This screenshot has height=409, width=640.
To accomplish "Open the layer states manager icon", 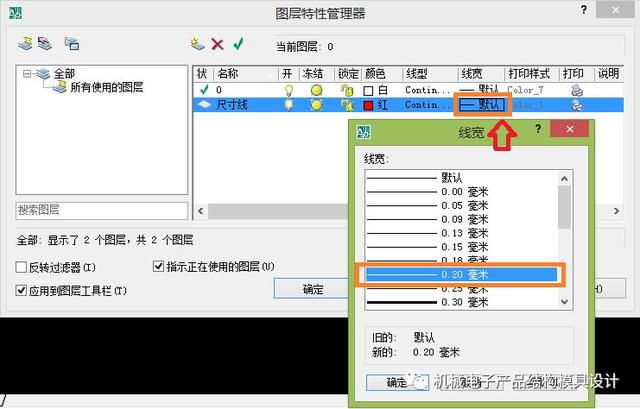I will pos(72,43).
